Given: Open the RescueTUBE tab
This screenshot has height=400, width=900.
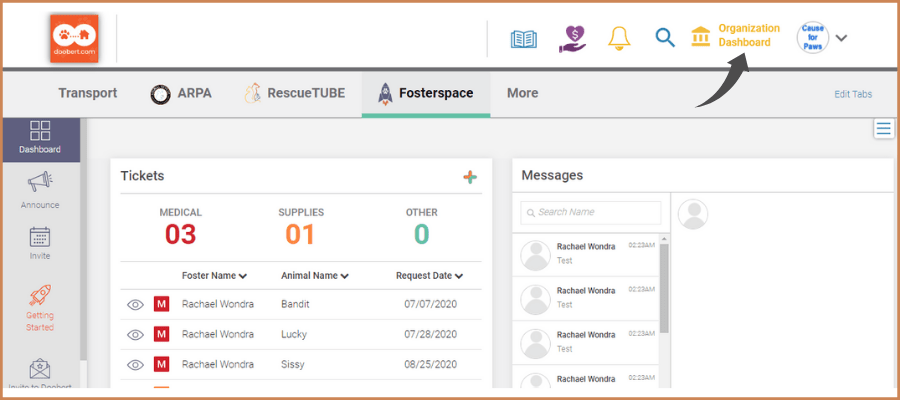Looking at the screenshot, I should tap(295, 94).
